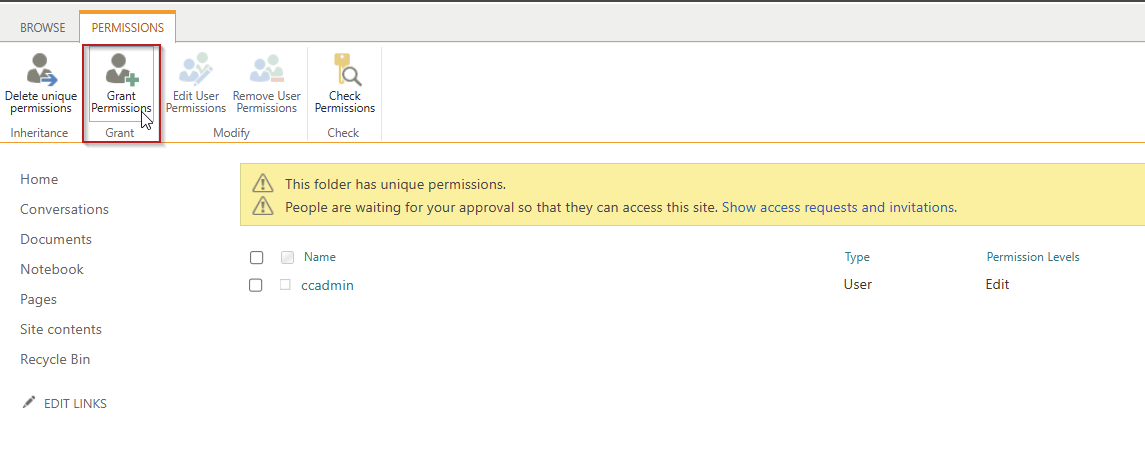Open the ccadmin user link
Screen dimensions: 1145x457
(x=327, y=285)
